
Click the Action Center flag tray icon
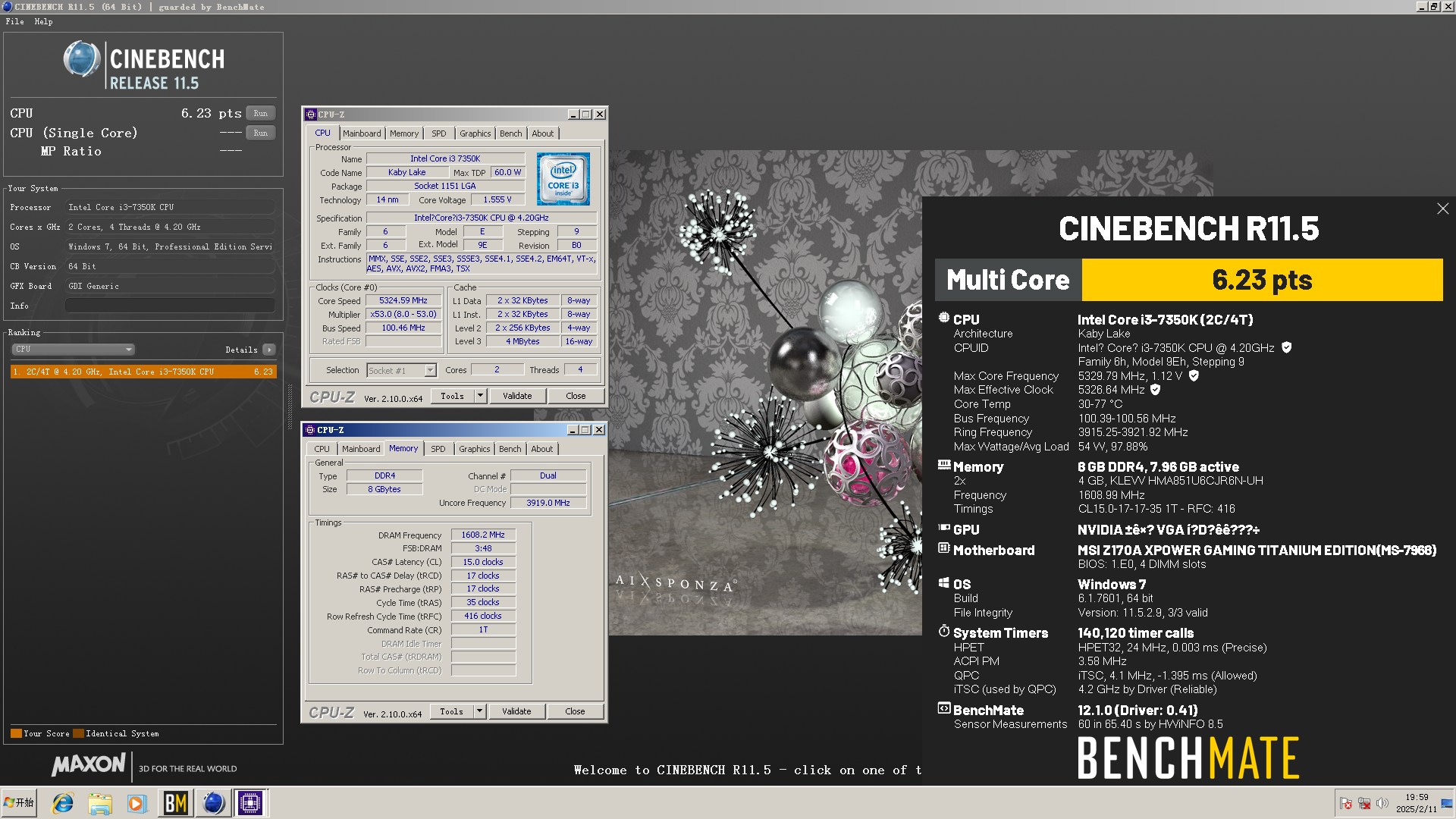coord(1346,803)
